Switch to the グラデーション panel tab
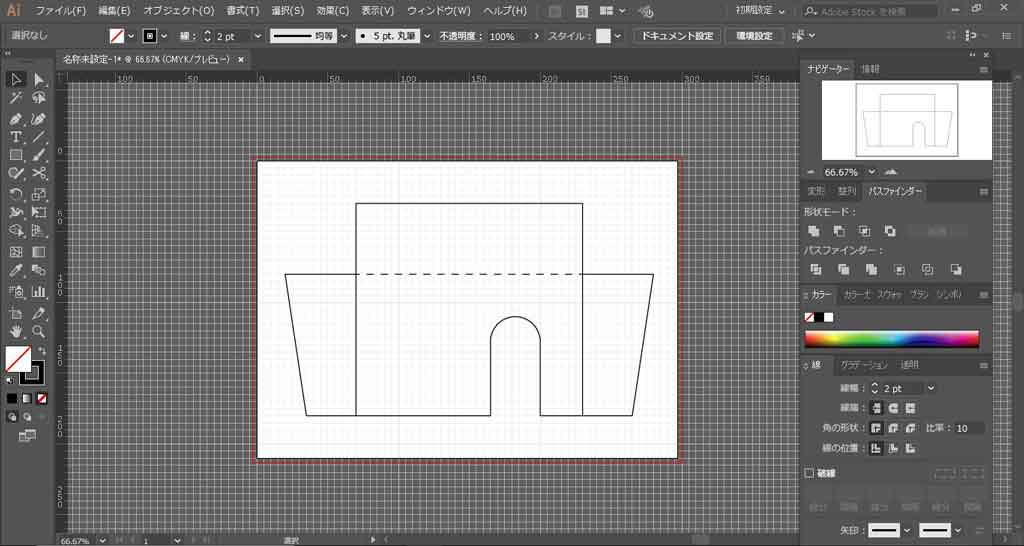 864,366
